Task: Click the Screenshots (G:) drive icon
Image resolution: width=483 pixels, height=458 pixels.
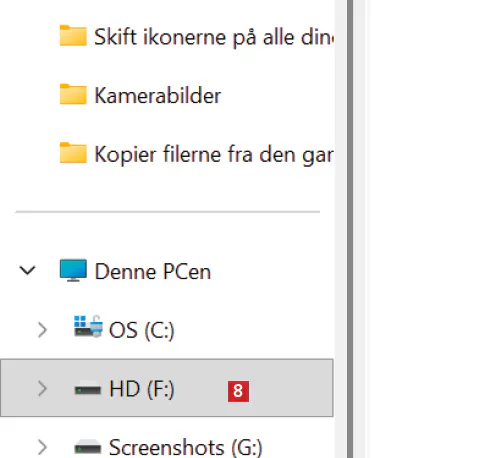Action: (x=88, y=447)
